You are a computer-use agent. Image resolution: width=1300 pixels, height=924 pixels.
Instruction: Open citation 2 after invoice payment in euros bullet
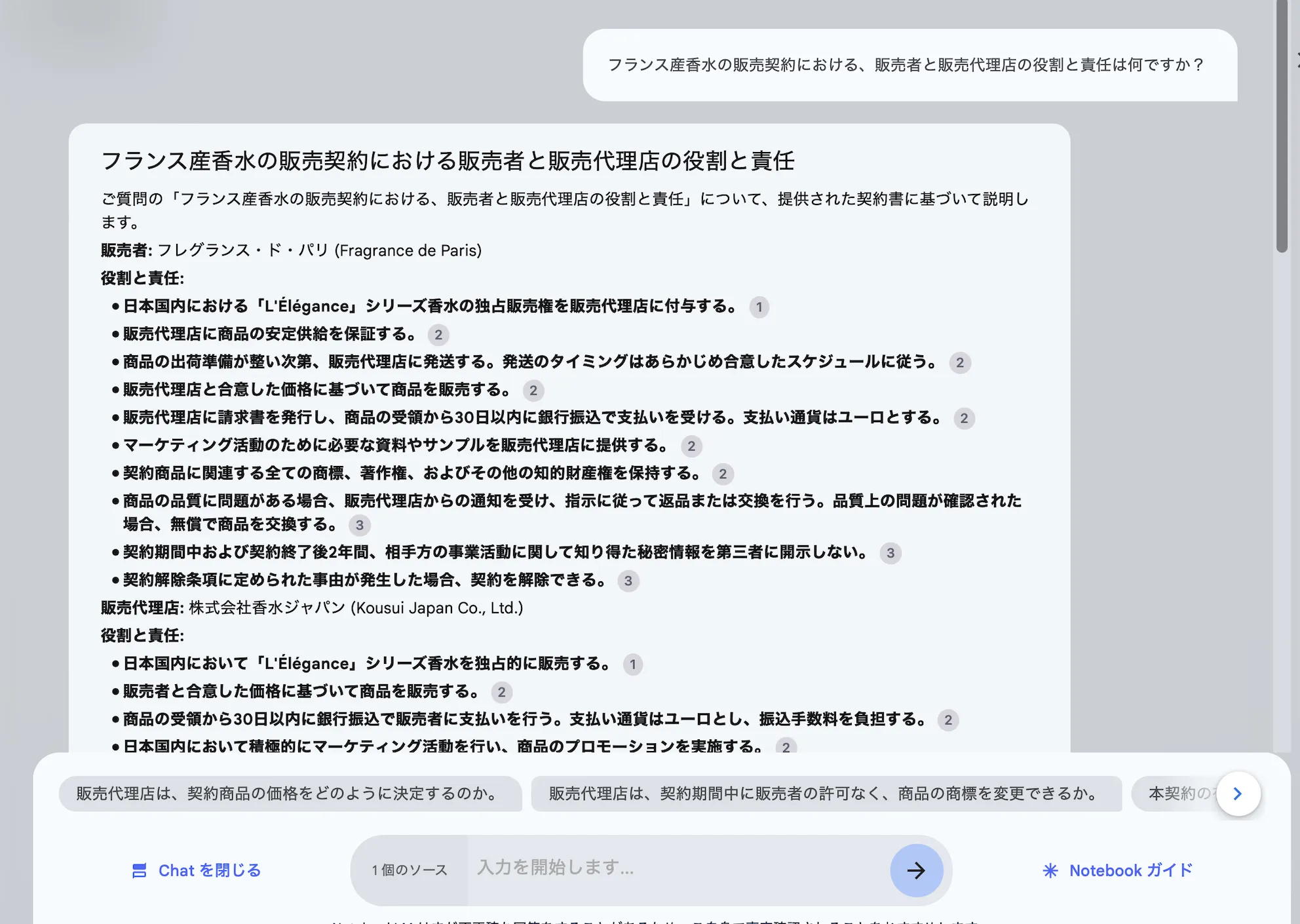click(964, 418)
